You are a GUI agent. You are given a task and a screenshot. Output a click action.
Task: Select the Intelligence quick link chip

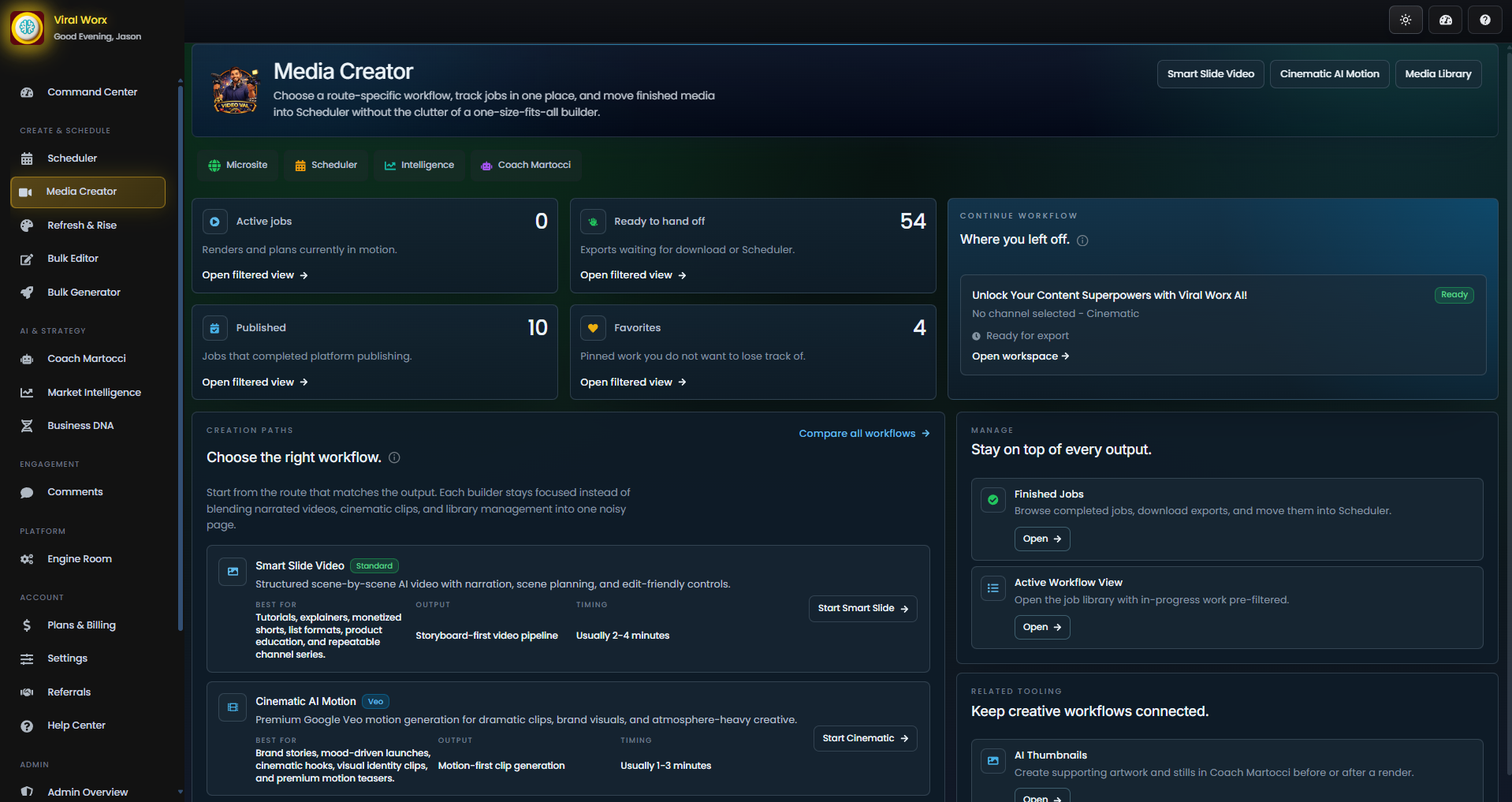pyautogui.click(x=419, y=166)
